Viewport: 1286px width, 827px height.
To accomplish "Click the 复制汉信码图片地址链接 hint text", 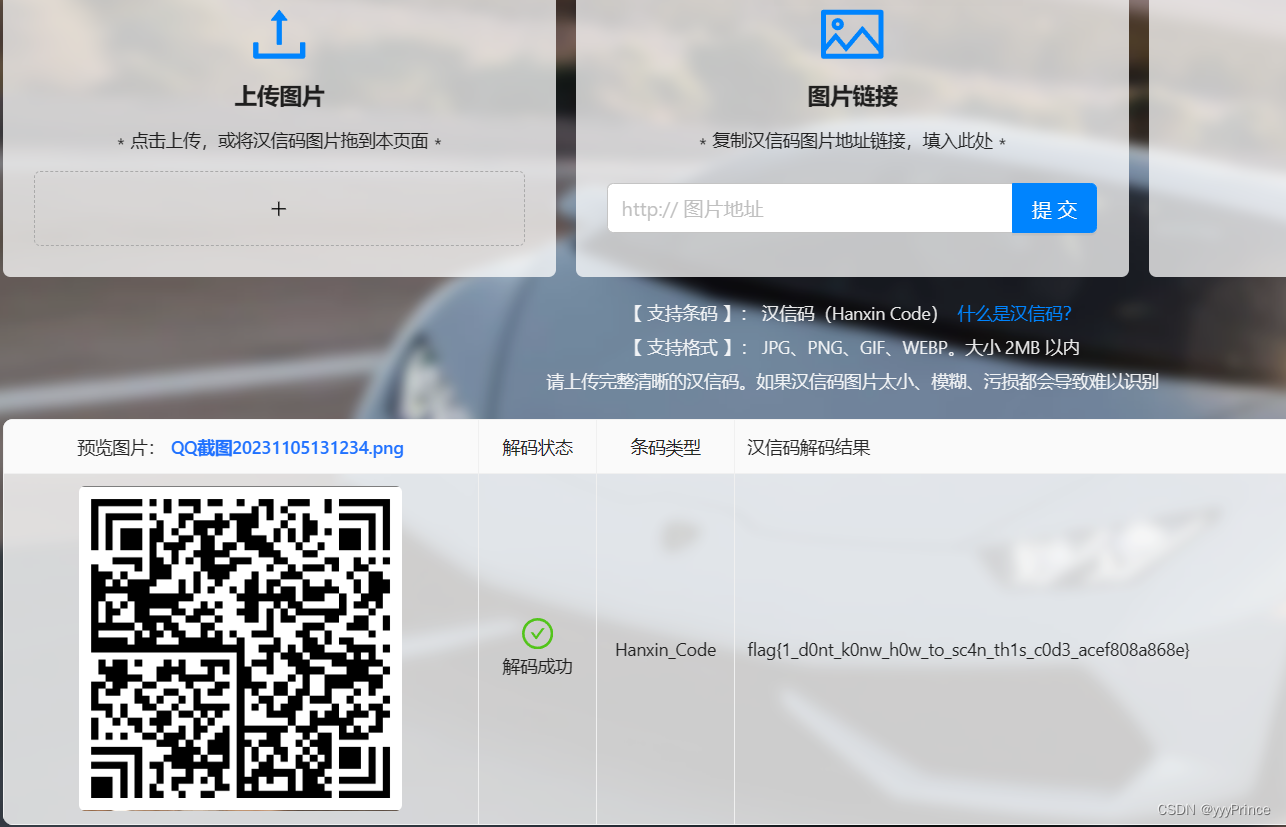I will coord(852,142).
